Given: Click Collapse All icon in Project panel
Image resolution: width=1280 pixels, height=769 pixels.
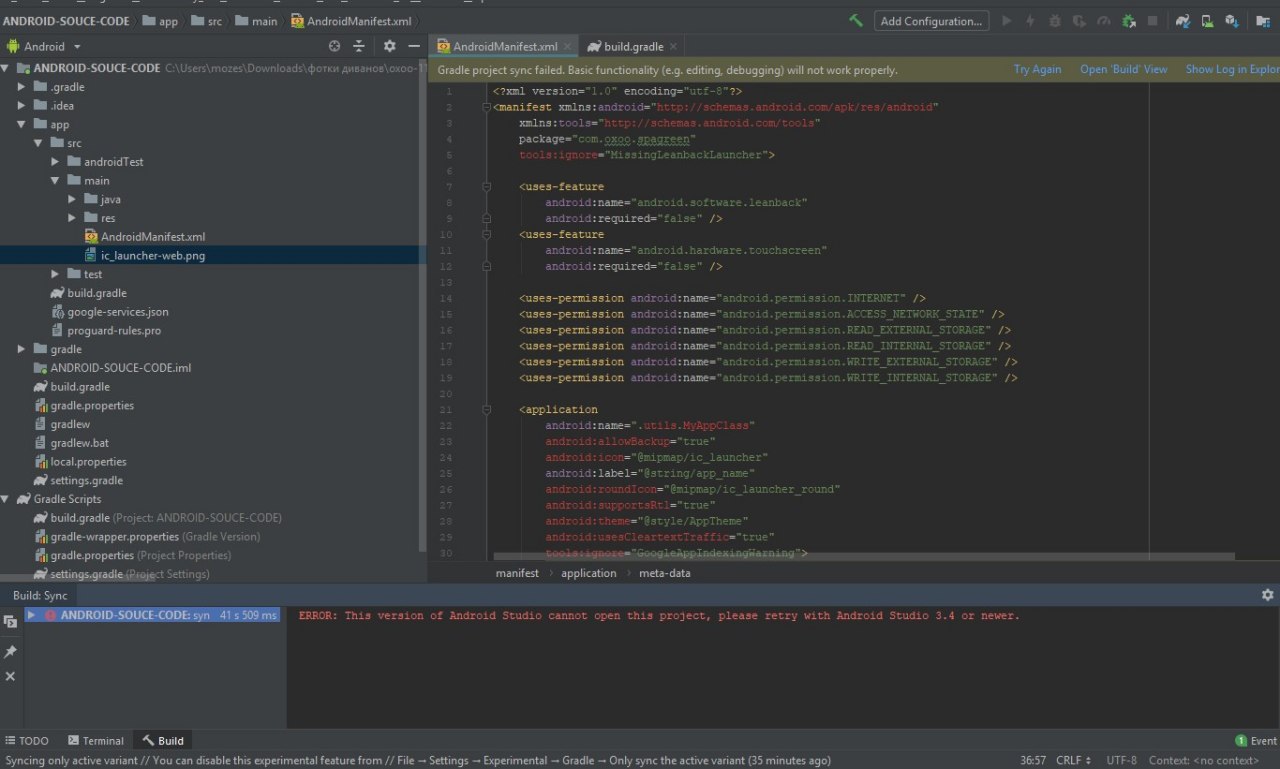Looking at the screenshot, I should coord(360,46).
